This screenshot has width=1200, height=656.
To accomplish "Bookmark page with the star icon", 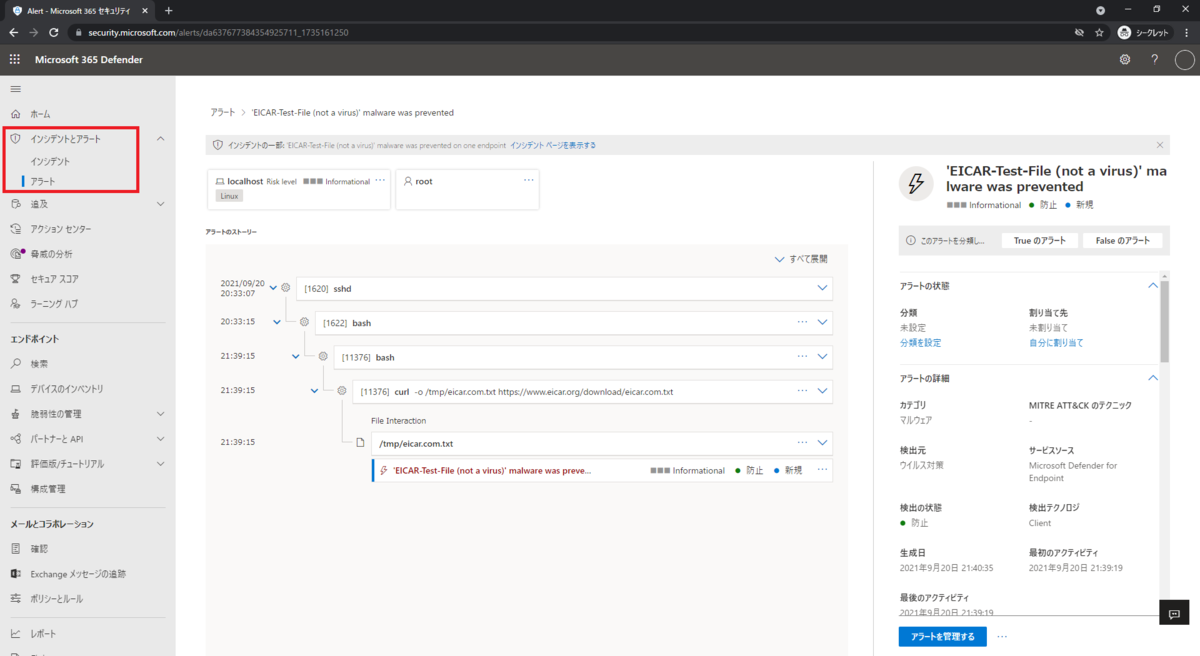I will pyautogui.click(x=1099, y=32).
